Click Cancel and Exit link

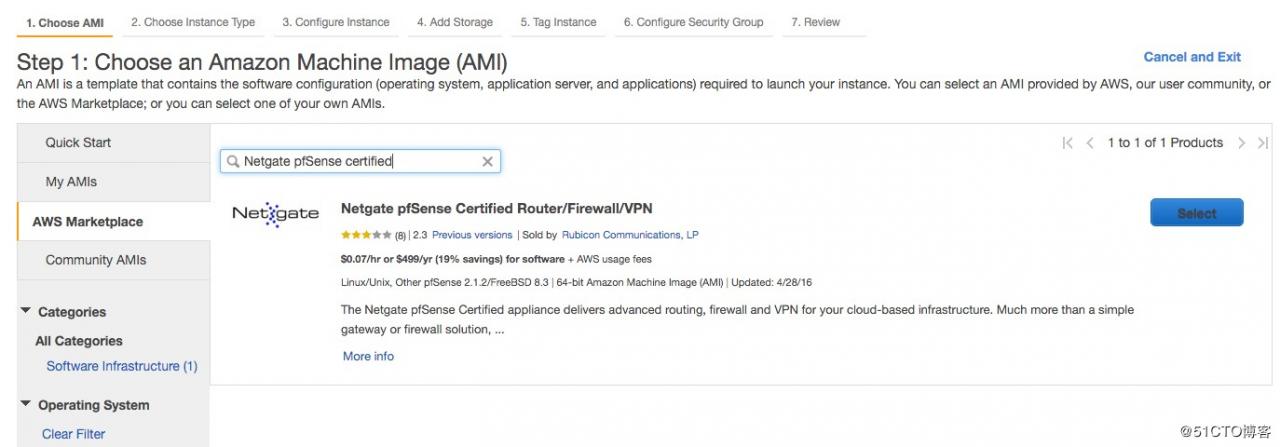pyautogui.click(x=1192, y=57)
